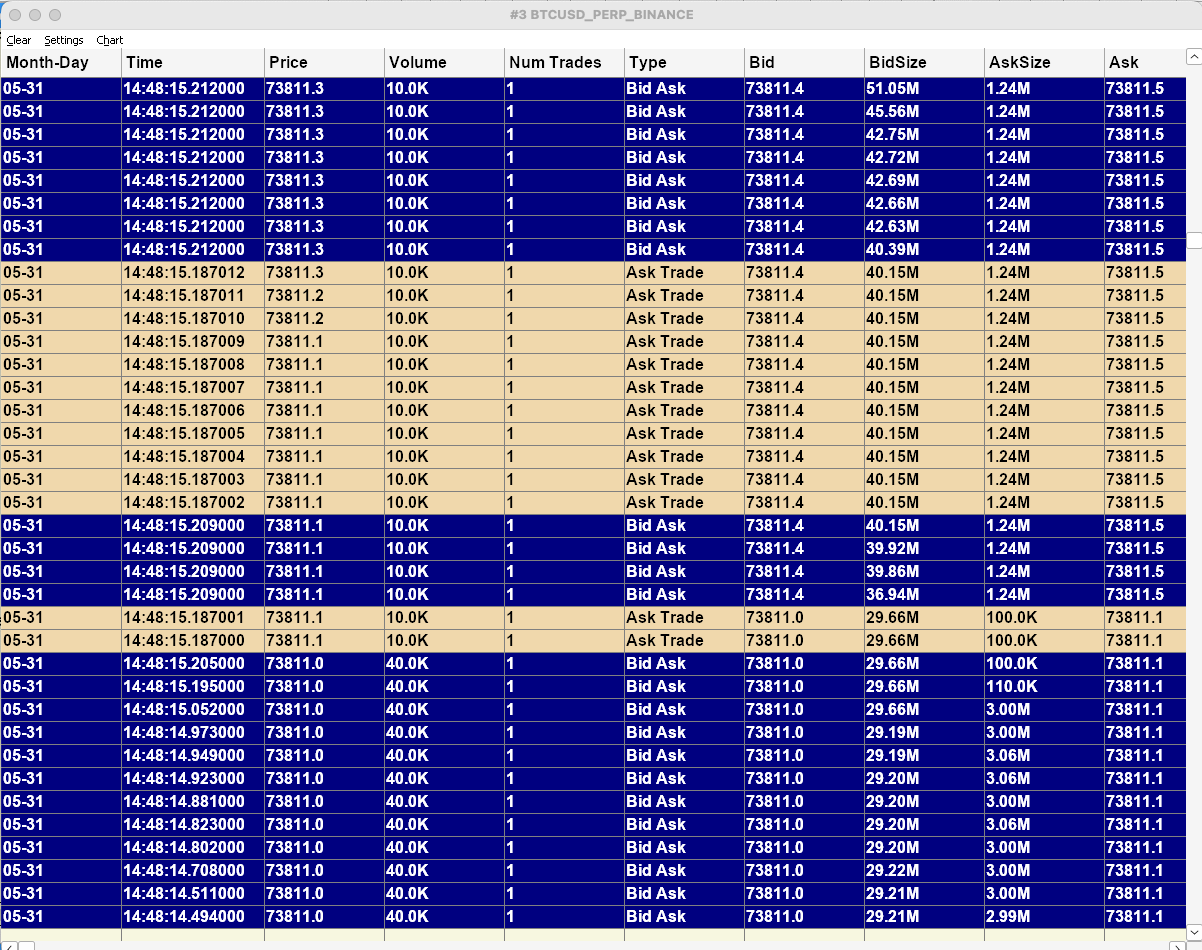Click the vertical scrollbar up arrow
This screenshot has width=1202, height=950.
tap(1194, 57)
